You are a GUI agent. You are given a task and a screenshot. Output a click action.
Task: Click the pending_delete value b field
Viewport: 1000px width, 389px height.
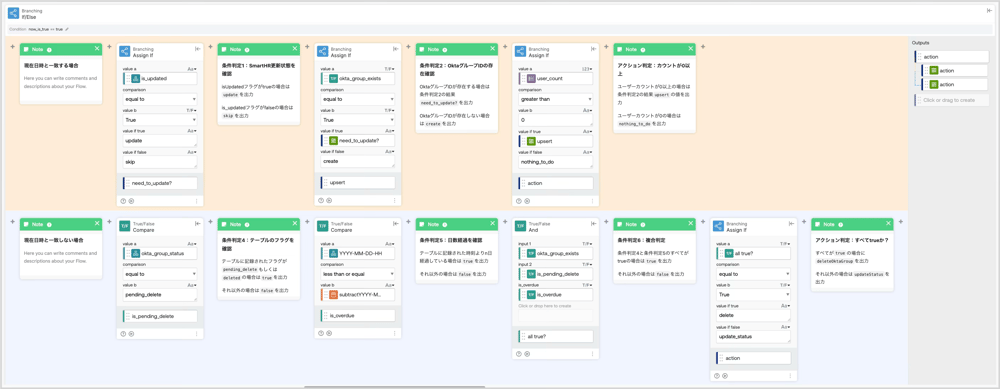click(x=159, y=295)
